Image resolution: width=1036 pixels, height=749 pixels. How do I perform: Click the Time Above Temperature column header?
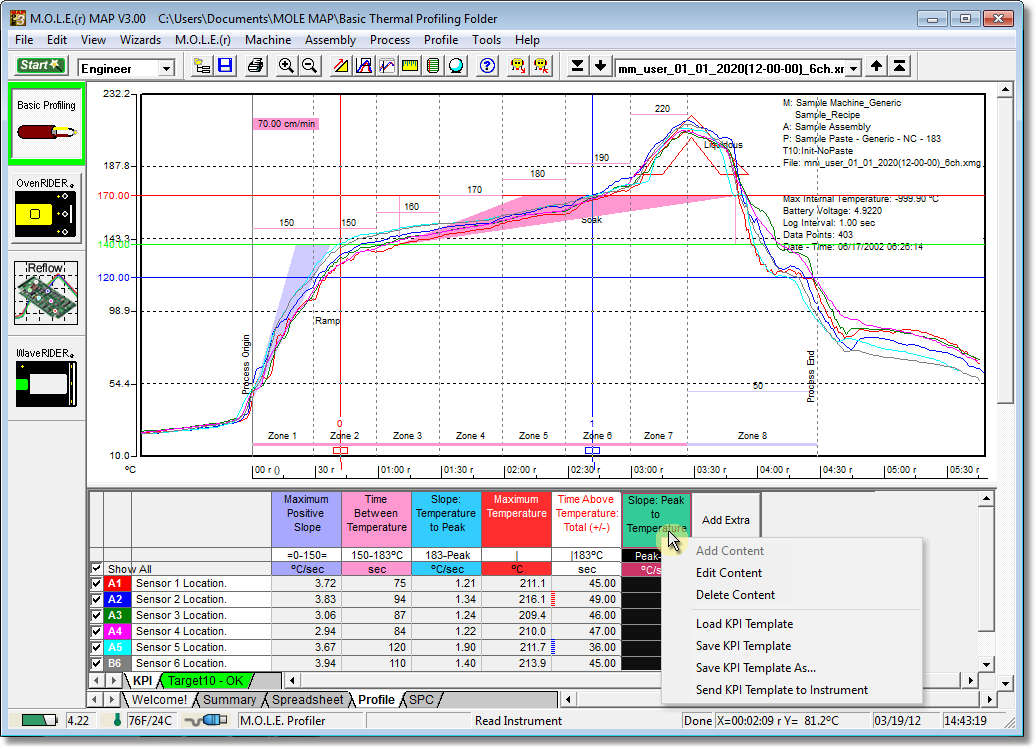coord(587,519)
